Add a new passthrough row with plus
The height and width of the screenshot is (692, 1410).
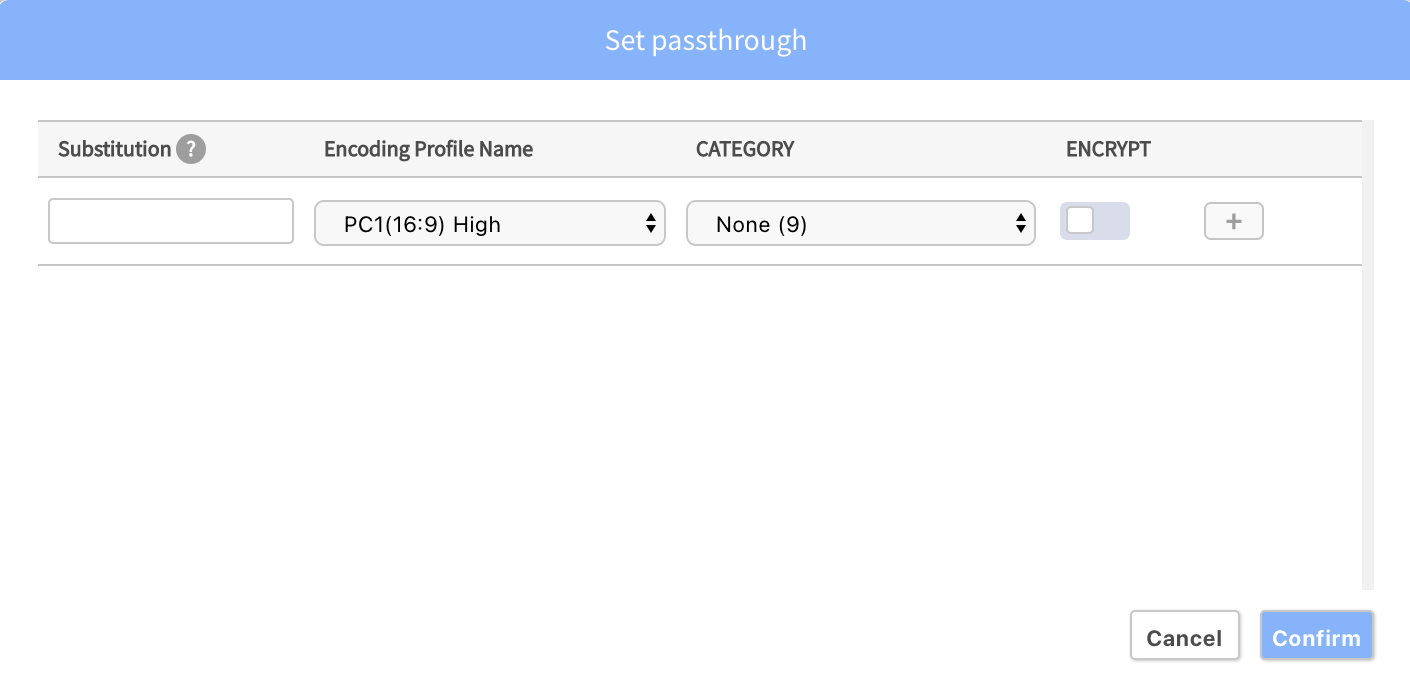[1234, 222]
